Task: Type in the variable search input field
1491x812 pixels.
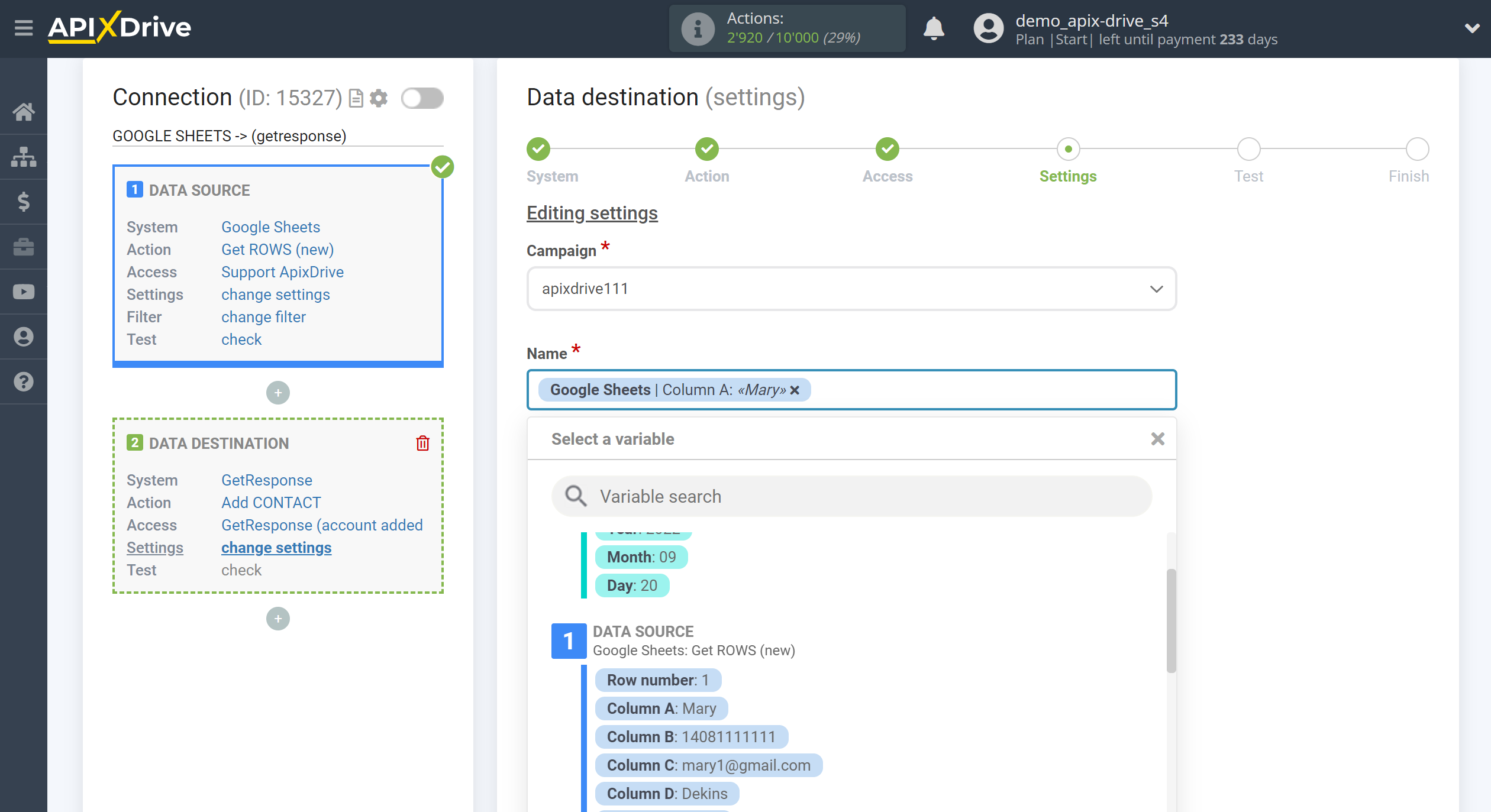Action: tap(852, 496)
